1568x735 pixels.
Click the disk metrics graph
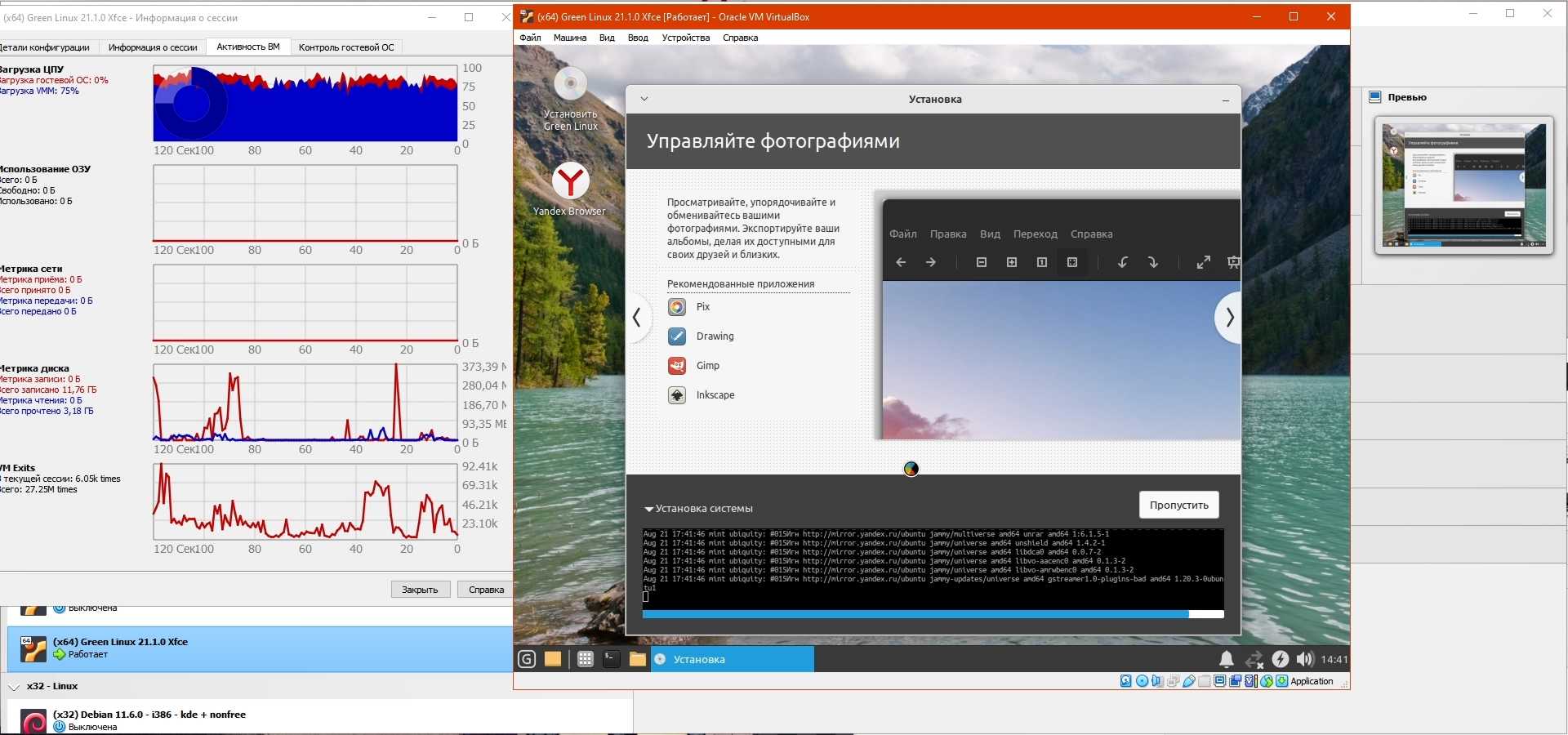pyautogui.click(x=305, y=403)
